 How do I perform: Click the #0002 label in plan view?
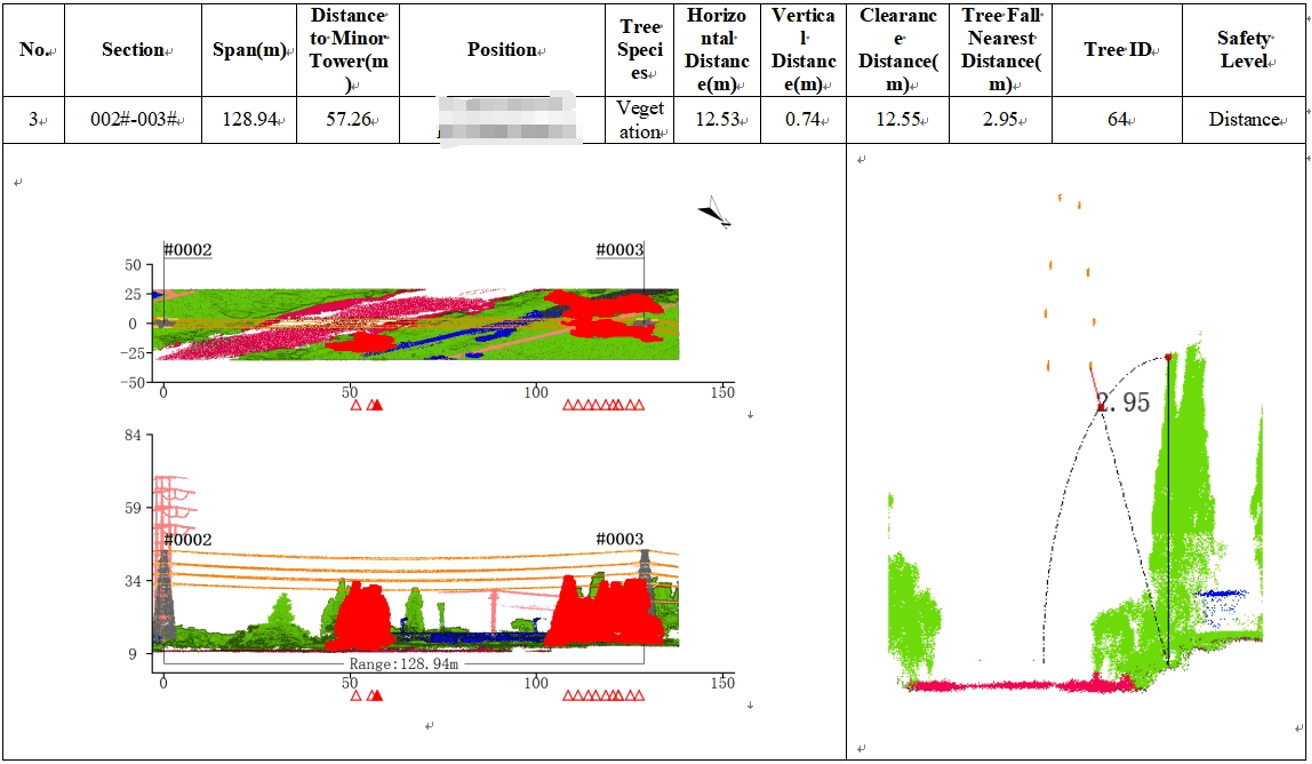(x=188, y=250)
